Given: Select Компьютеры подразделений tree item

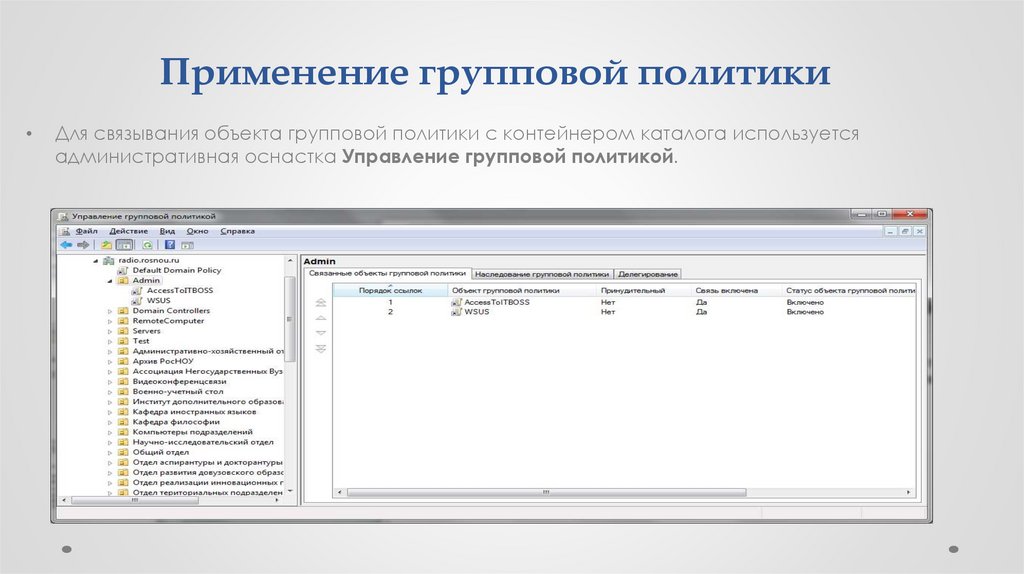Looking at the screenshot, I should pos(192,432).
